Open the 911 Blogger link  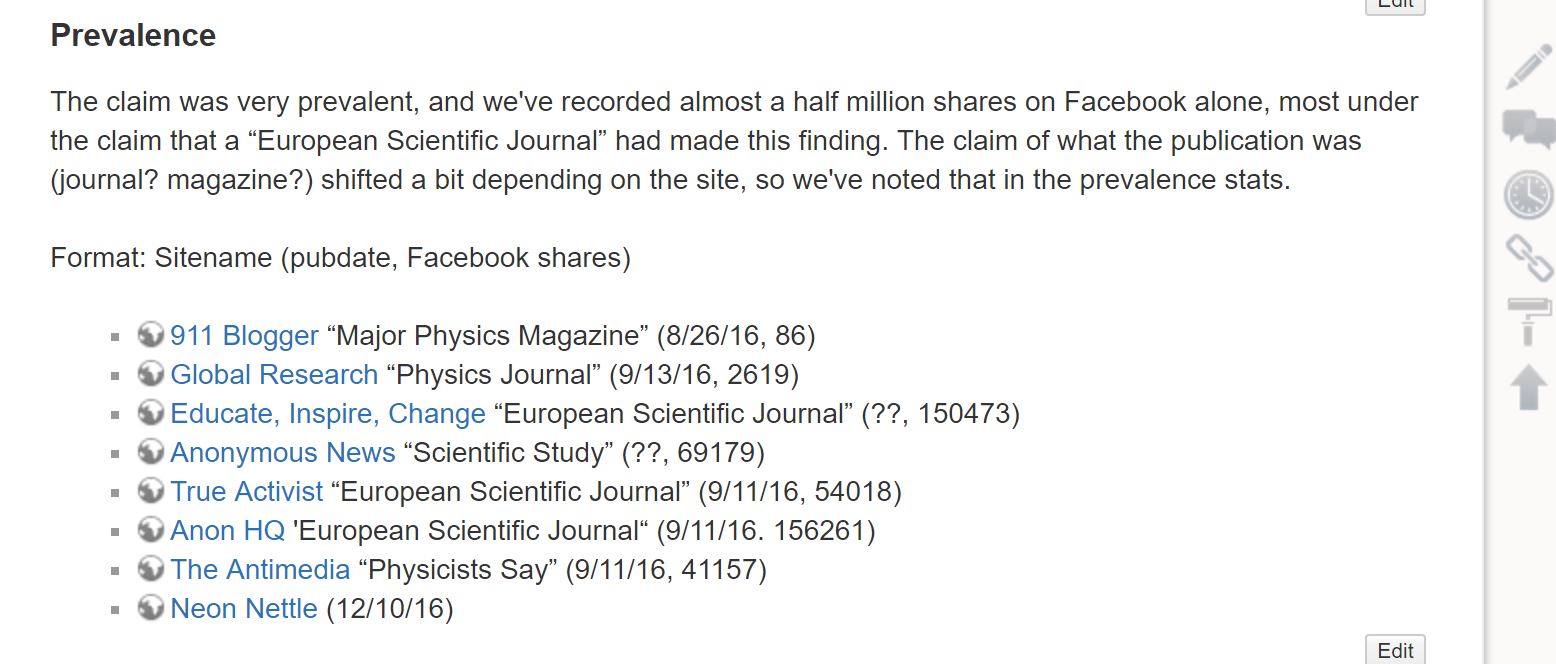pos(244,336)
